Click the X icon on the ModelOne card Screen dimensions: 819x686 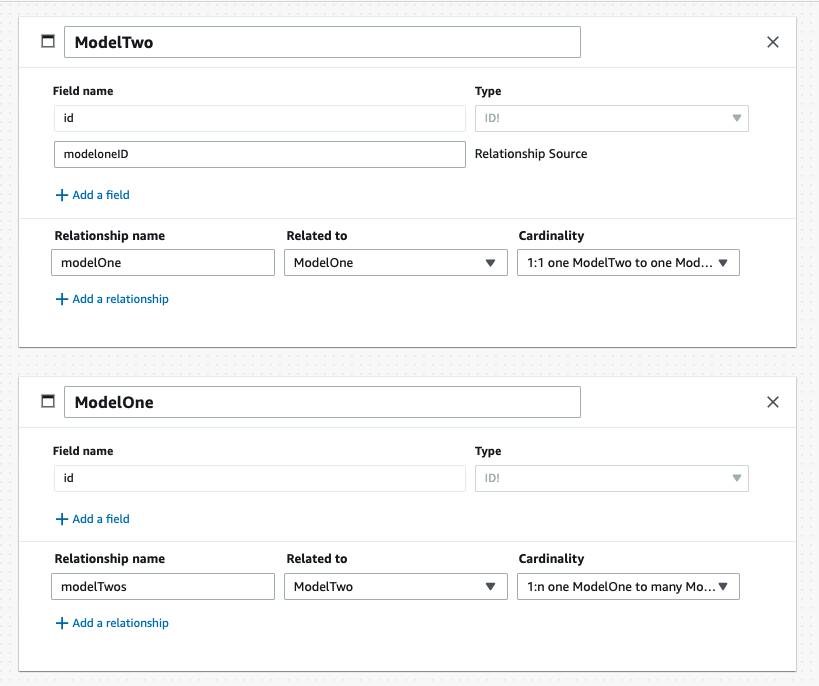(772, 402)
